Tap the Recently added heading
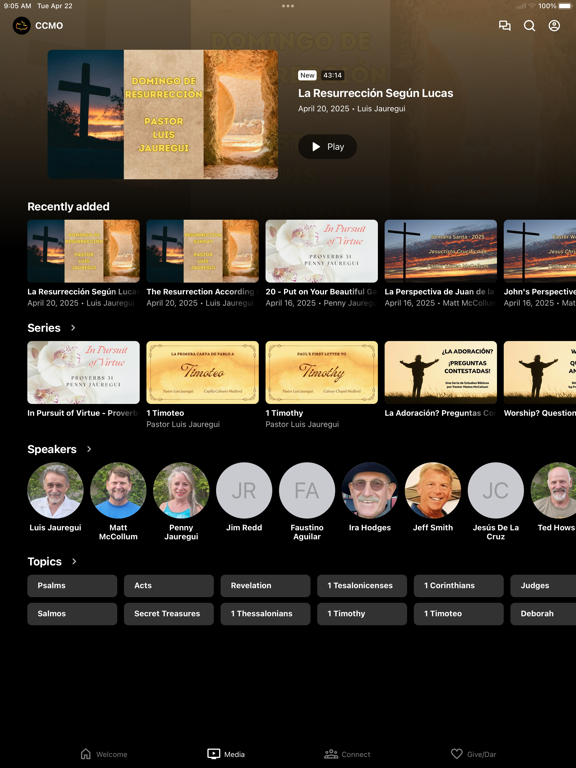This screenshot has width=576, height=768. [x=69, y=207]
